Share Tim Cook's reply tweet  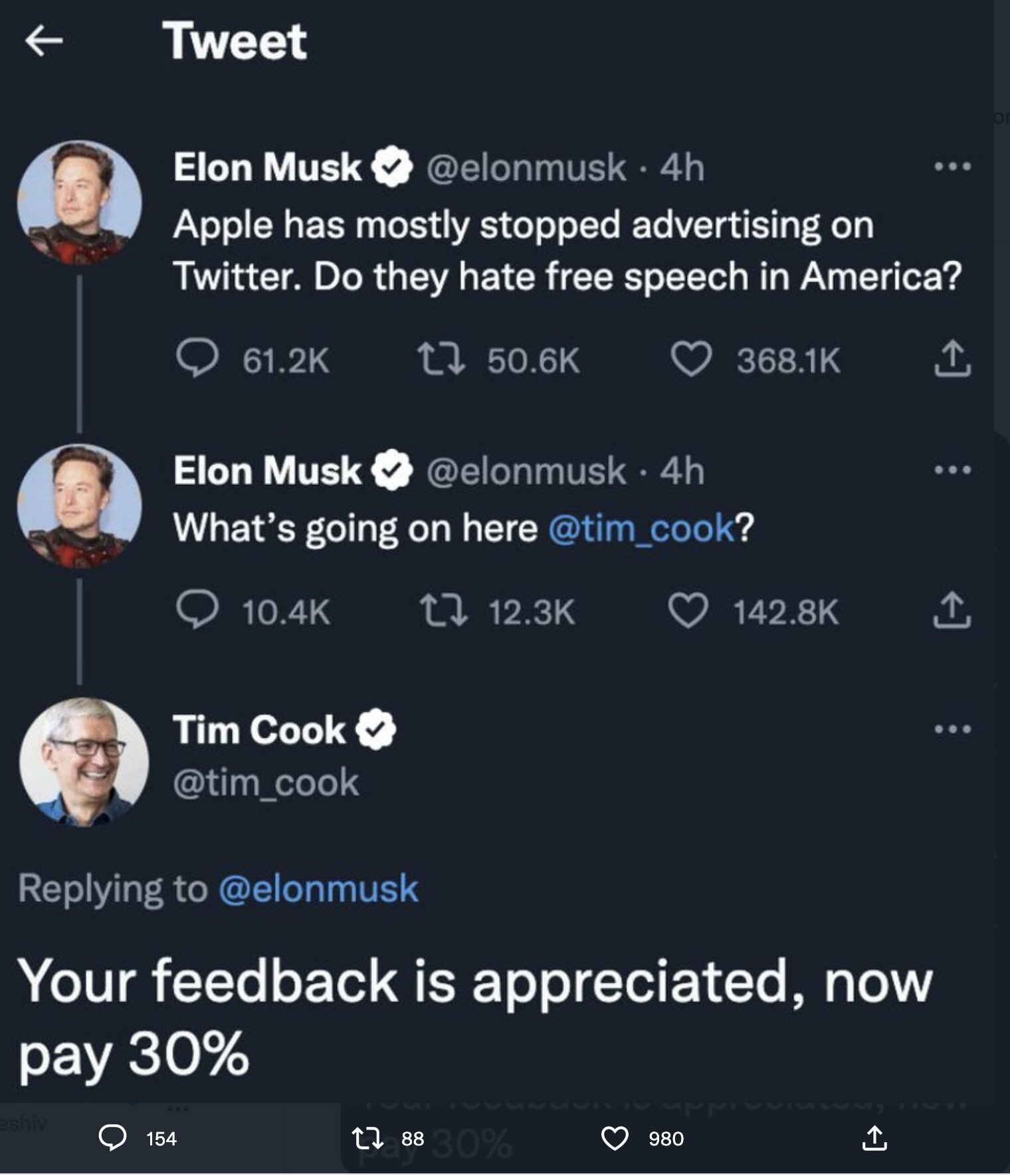point(874,1138)
